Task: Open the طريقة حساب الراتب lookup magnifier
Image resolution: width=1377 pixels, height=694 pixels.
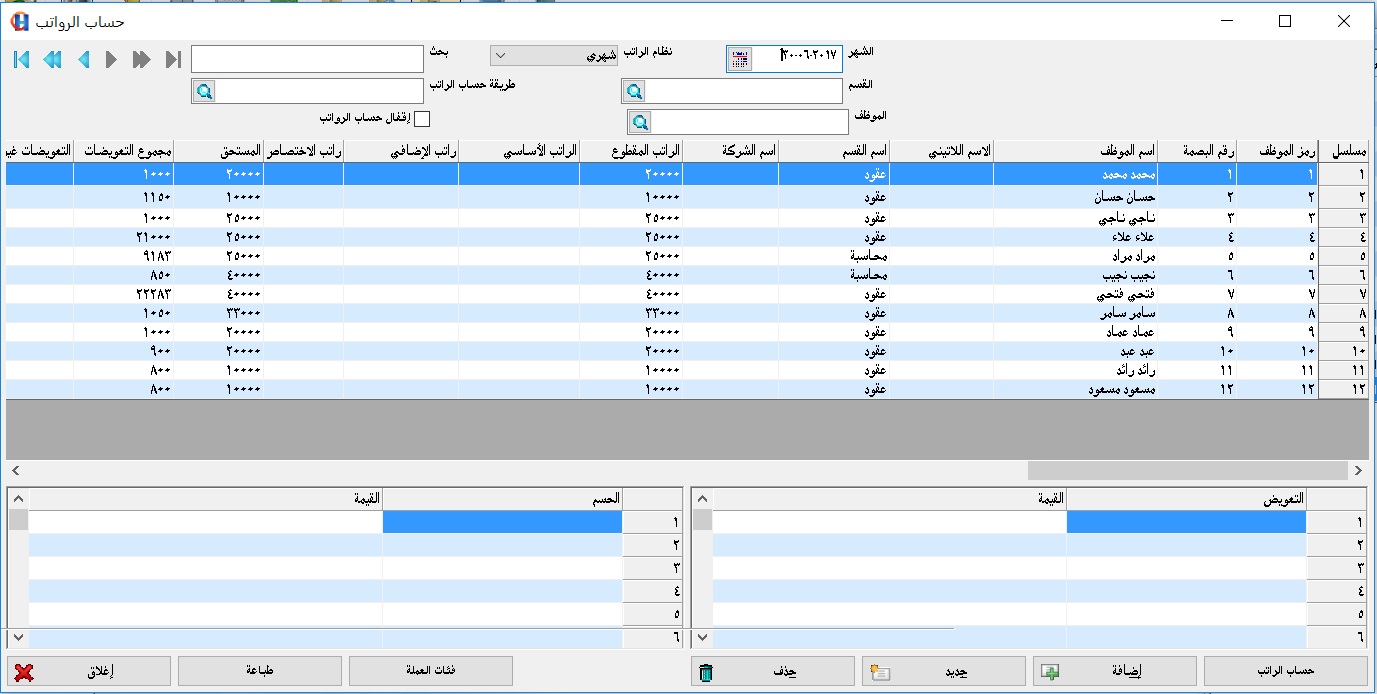Action: click(204, 92)
